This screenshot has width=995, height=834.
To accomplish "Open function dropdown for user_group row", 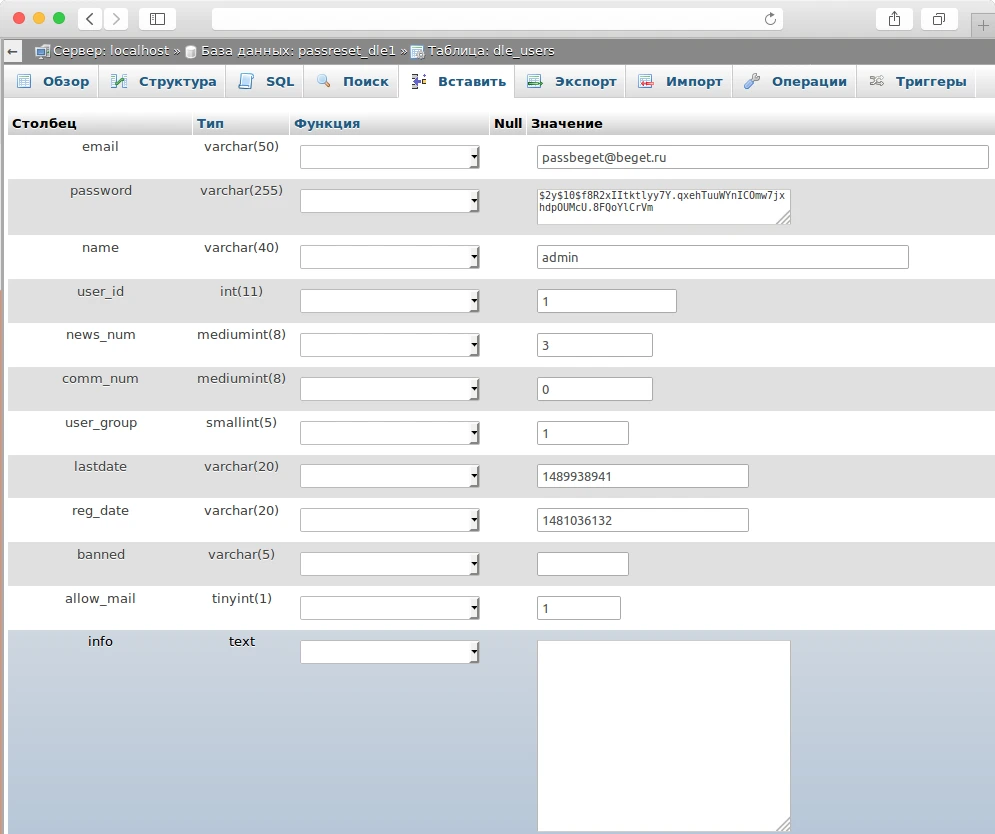I will click(x=390, y=434).
